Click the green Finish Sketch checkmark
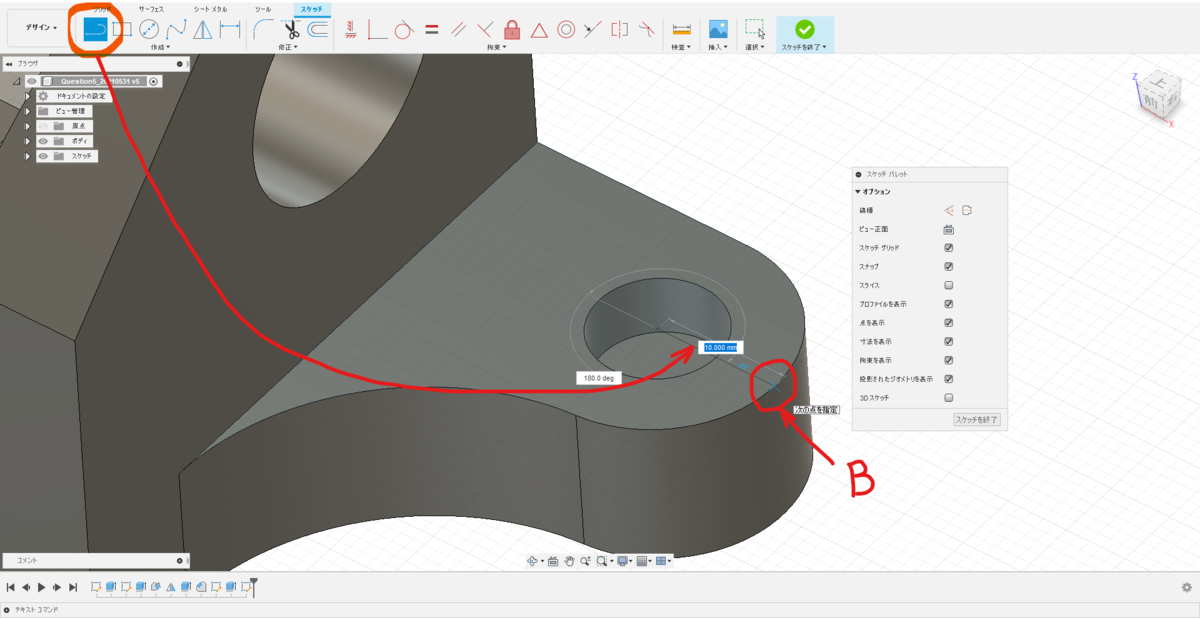The width and height of the screenshot is (1200, 618). pos(804,29)
